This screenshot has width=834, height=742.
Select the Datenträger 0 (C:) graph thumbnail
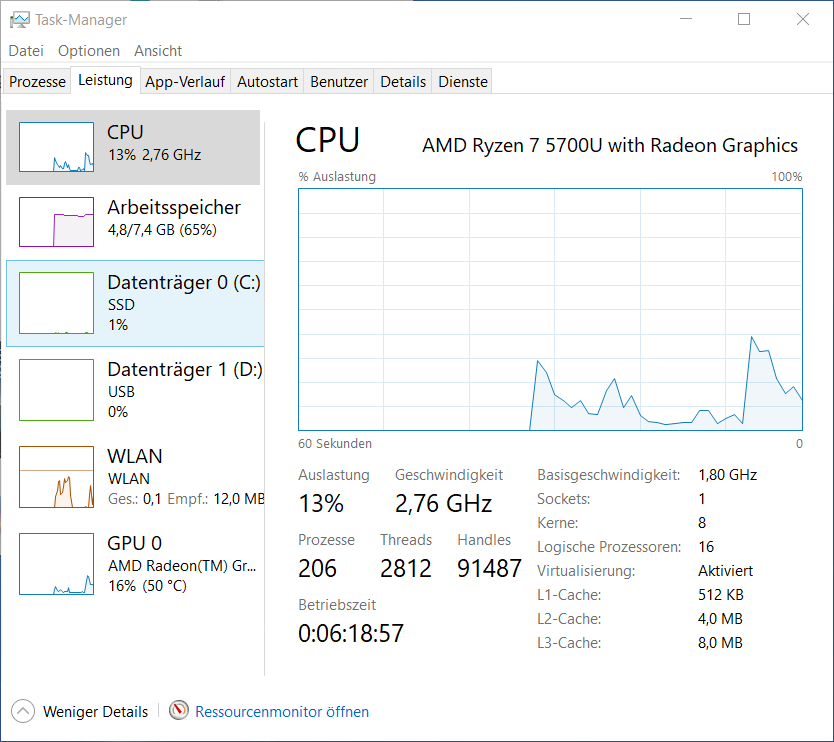(x=56, y=304)
